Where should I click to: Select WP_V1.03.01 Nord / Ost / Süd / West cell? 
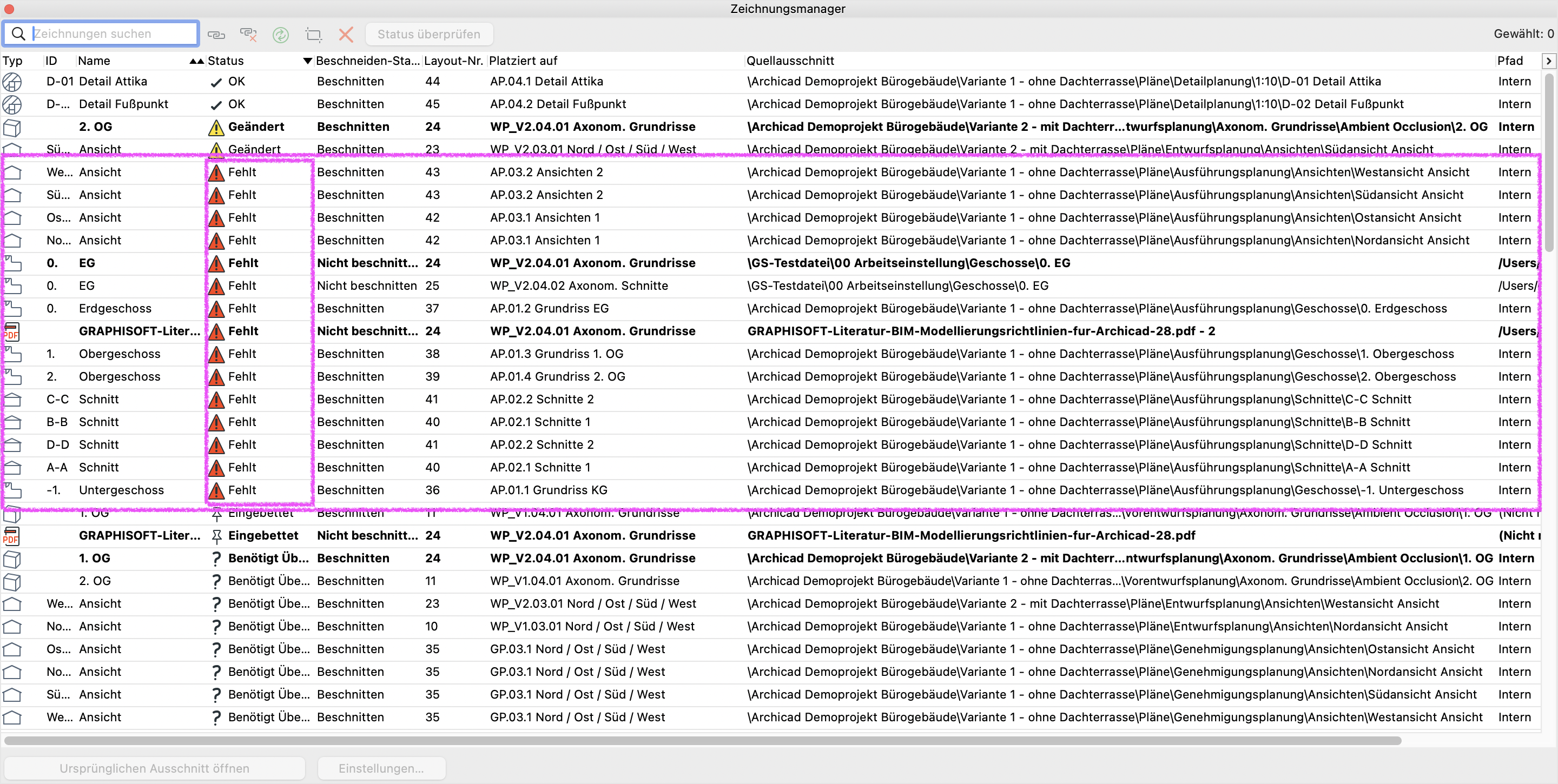tap(592, 627)
